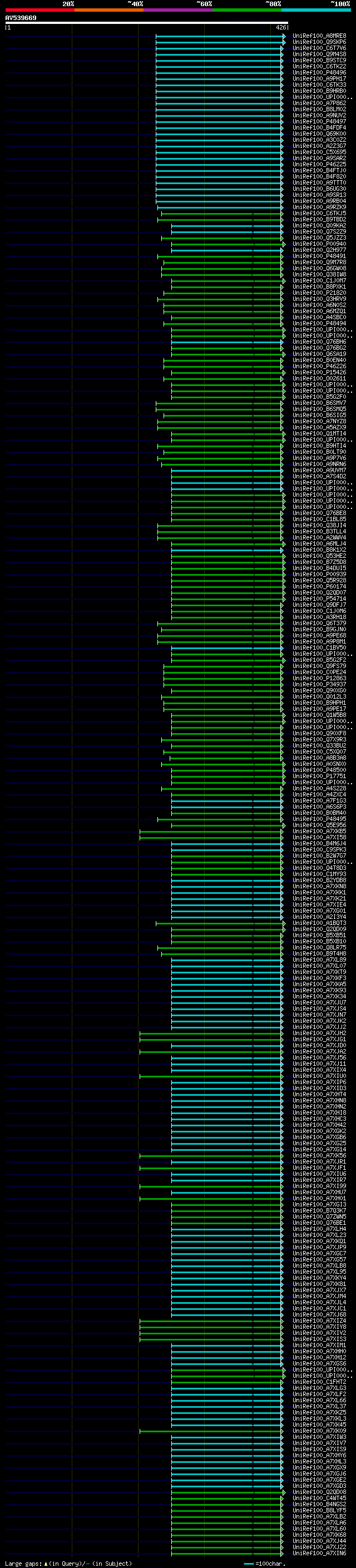Viewport: 356px width, 1568px height.
Task: Click hit label UniRef100_B4FDF4
Action: (x=319, y=128)
